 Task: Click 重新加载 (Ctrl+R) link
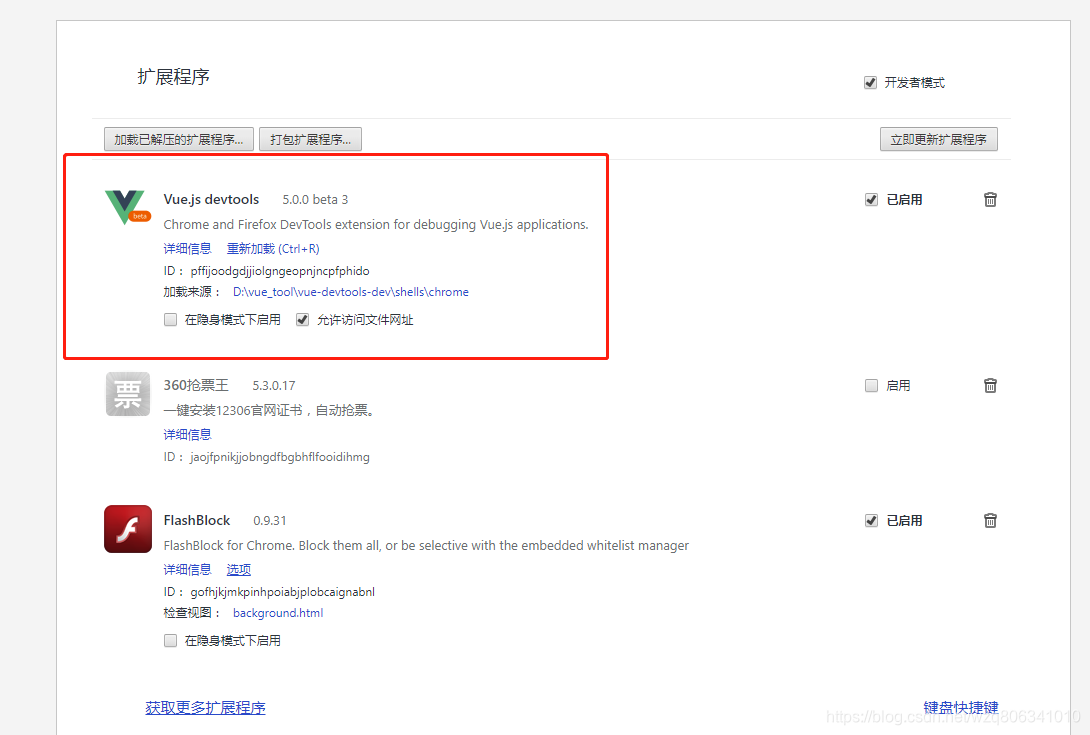pyautogui.click(x=273, y=249)
